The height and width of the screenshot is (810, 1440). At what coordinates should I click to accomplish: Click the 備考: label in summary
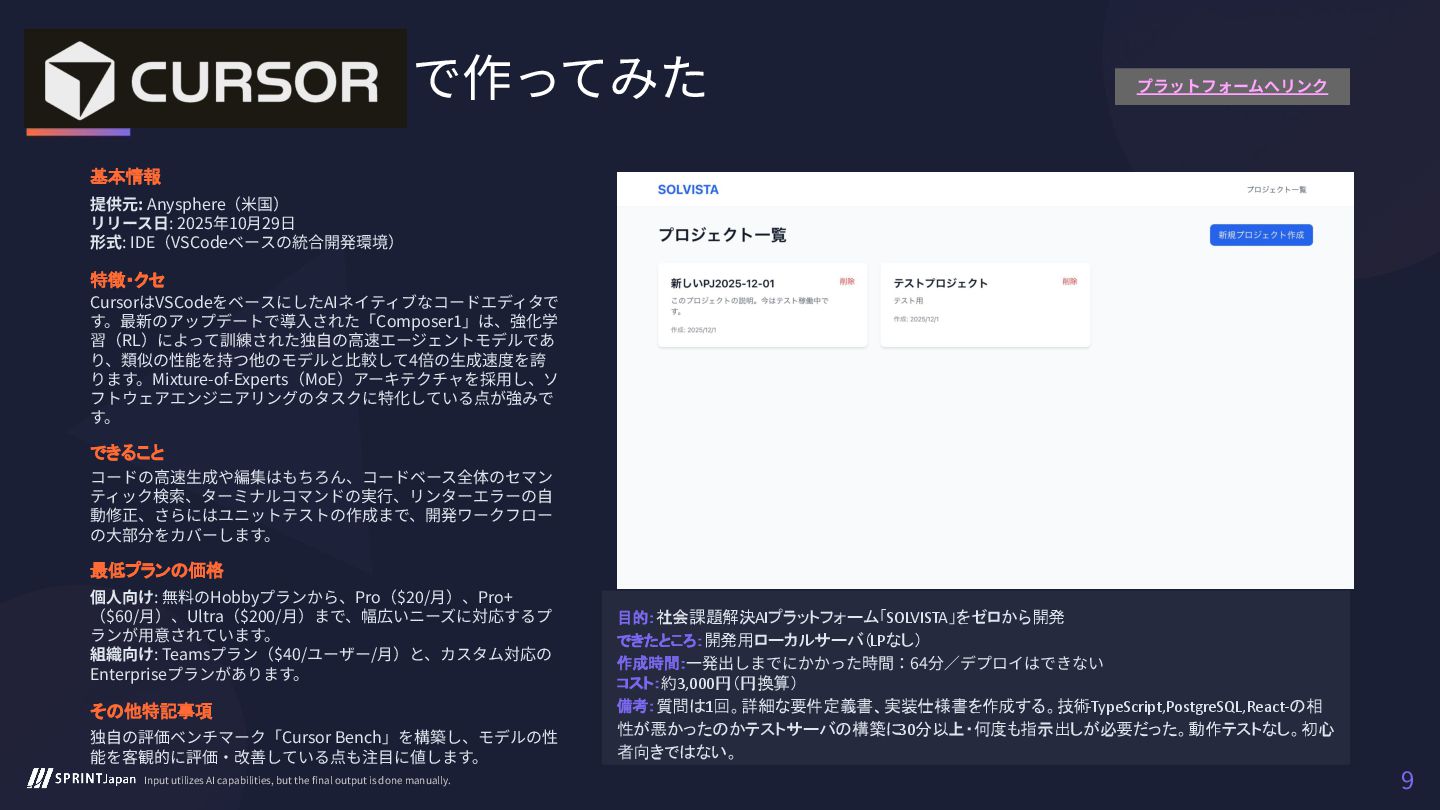coord(634,706)
